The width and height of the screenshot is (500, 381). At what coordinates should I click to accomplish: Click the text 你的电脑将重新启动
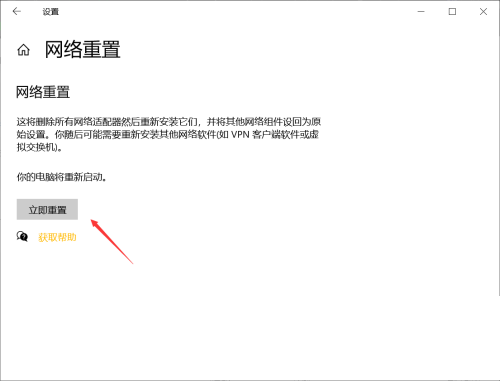pos(62,177)
